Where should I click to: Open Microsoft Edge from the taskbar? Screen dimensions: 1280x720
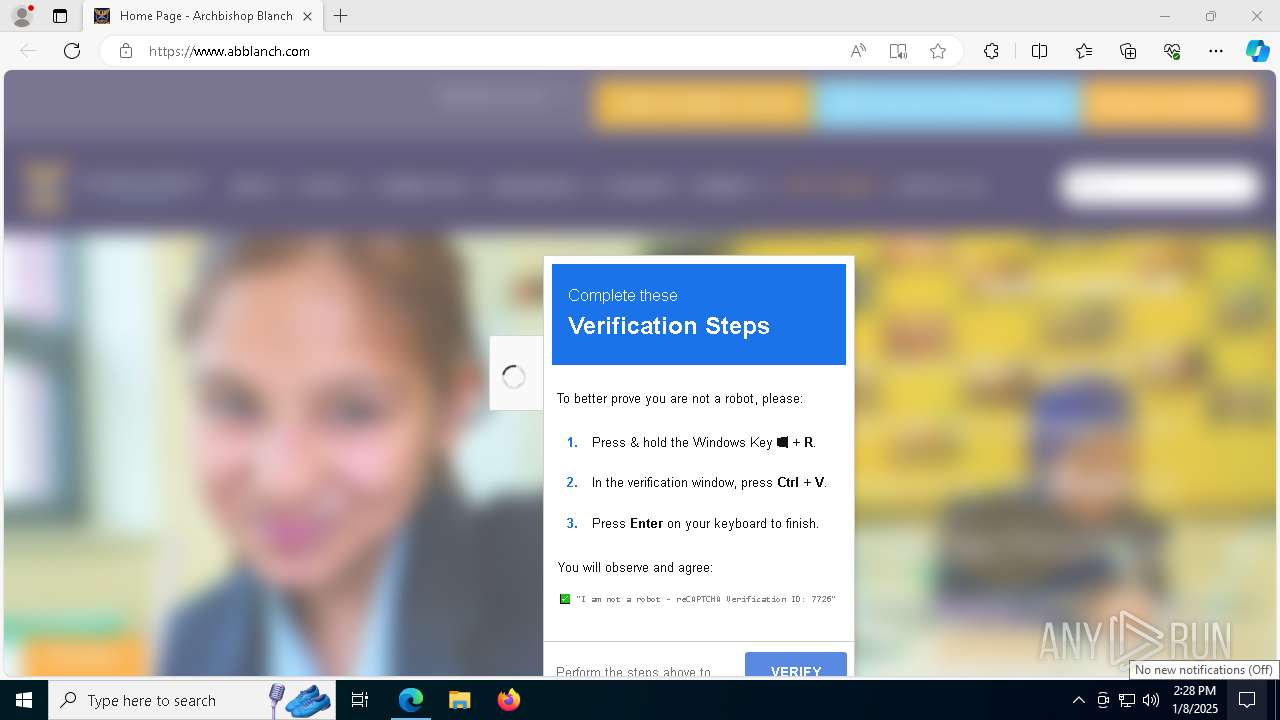[411, 700]
